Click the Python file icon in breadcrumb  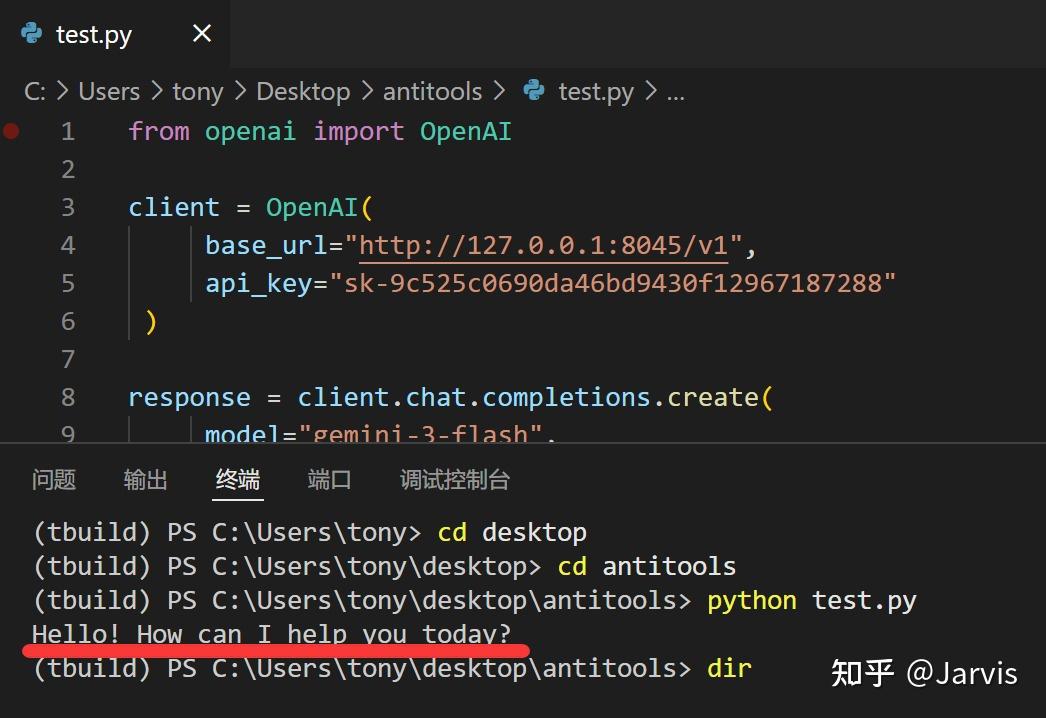[x=534, y=91]
